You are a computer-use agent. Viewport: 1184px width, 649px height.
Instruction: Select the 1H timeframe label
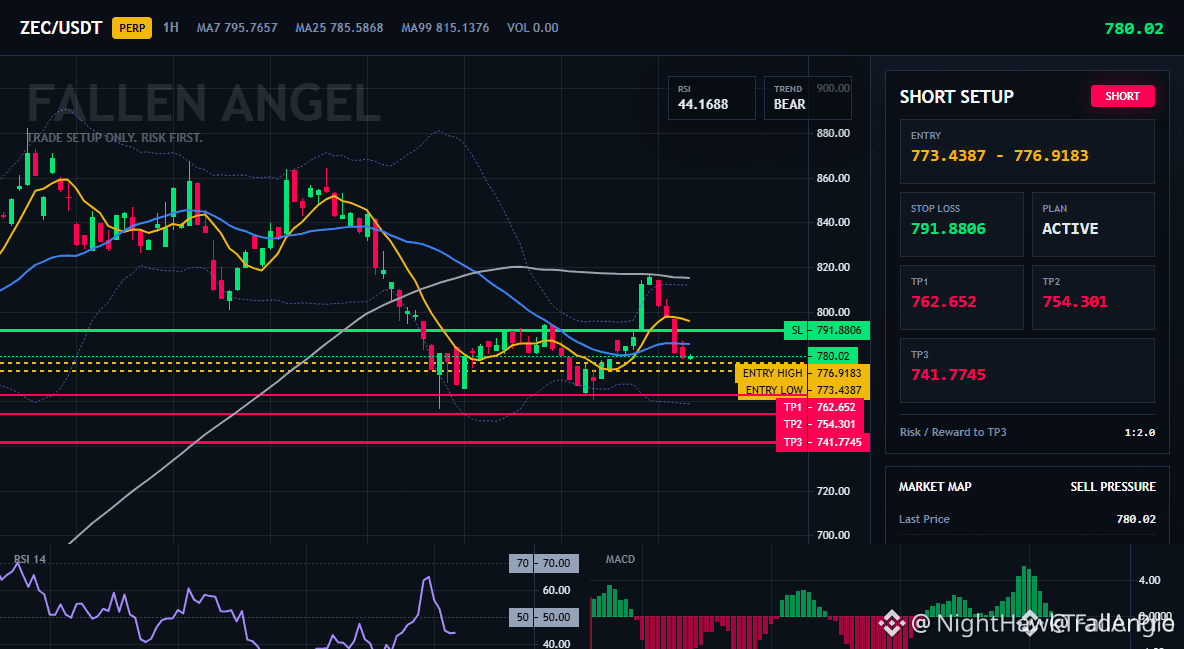pos(171,27)
